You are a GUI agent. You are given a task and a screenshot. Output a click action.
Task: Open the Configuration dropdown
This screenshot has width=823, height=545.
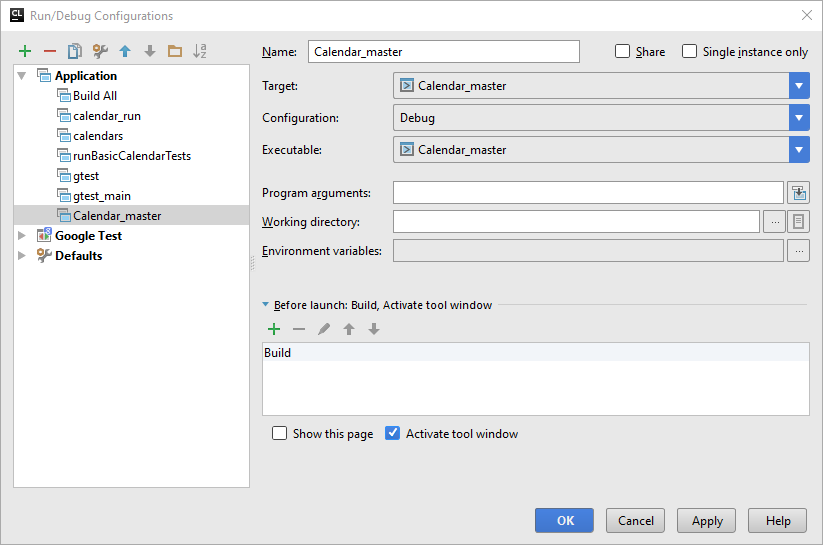pyautogui.click(x=798, y=118)
